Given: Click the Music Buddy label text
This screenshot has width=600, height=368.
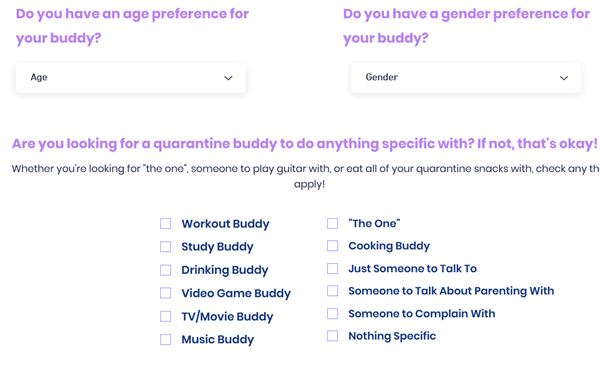Looking at the screenshot, I should [218, 340].
